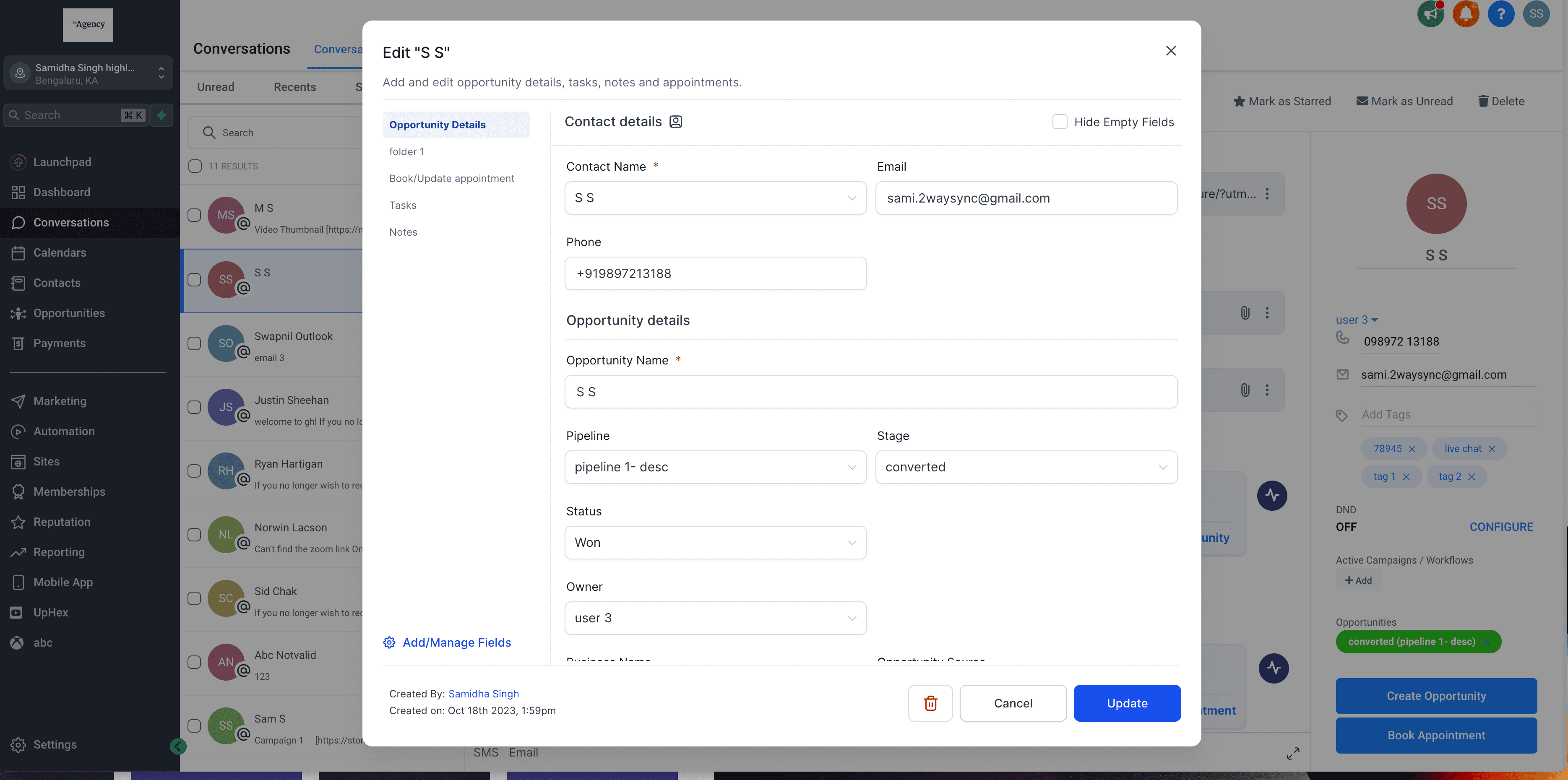Click into the Phone input field
This screenshot has height=780, width=1568.
click(715, 273)
